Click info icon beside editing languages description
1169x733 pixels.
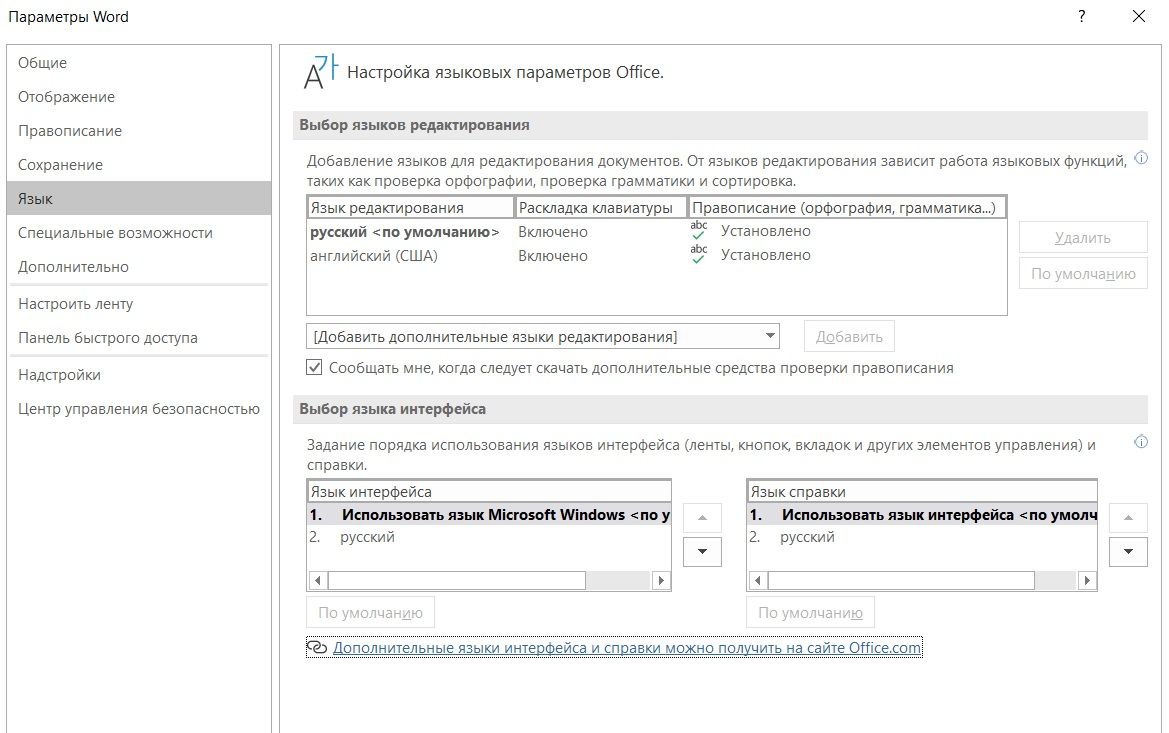(1141, 158)
